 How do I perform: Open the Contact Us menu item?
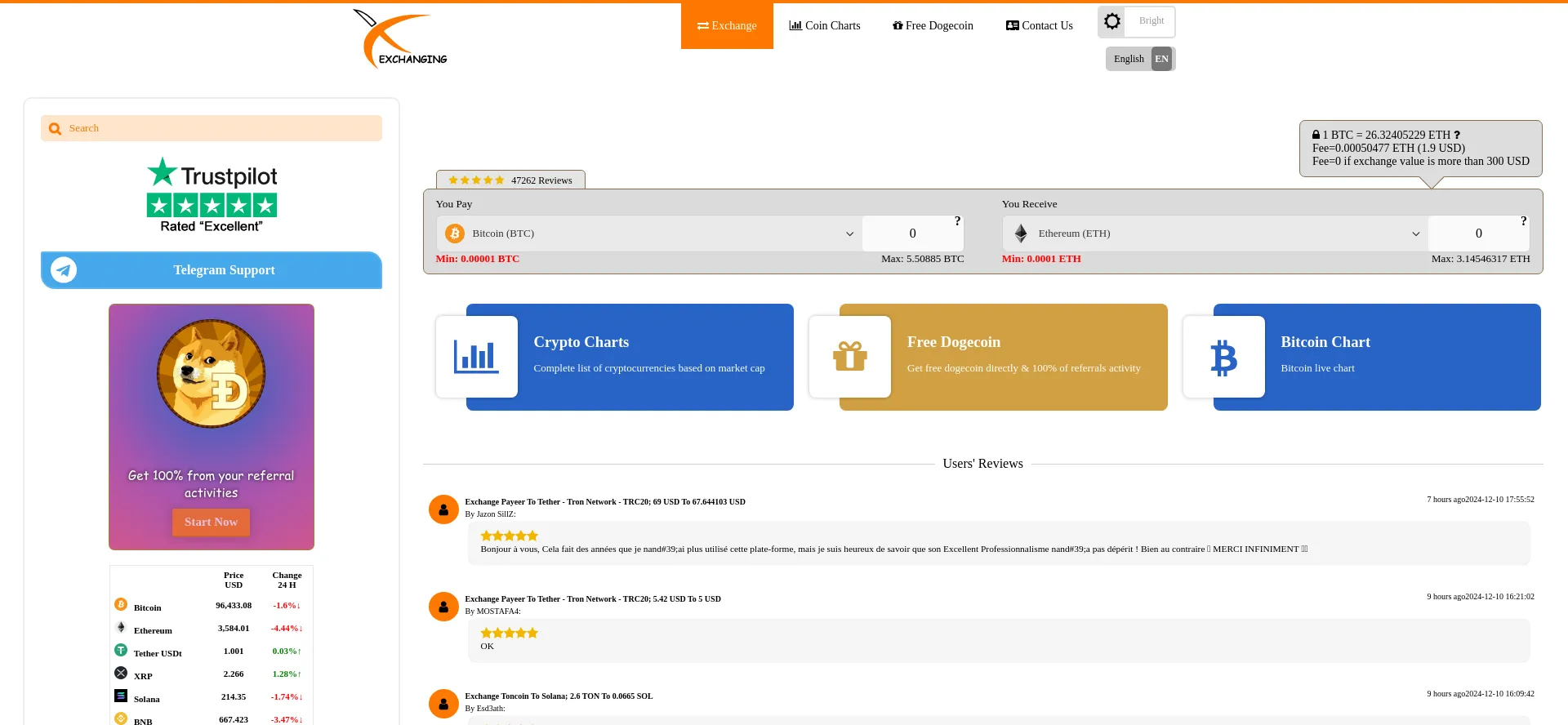1039,25
